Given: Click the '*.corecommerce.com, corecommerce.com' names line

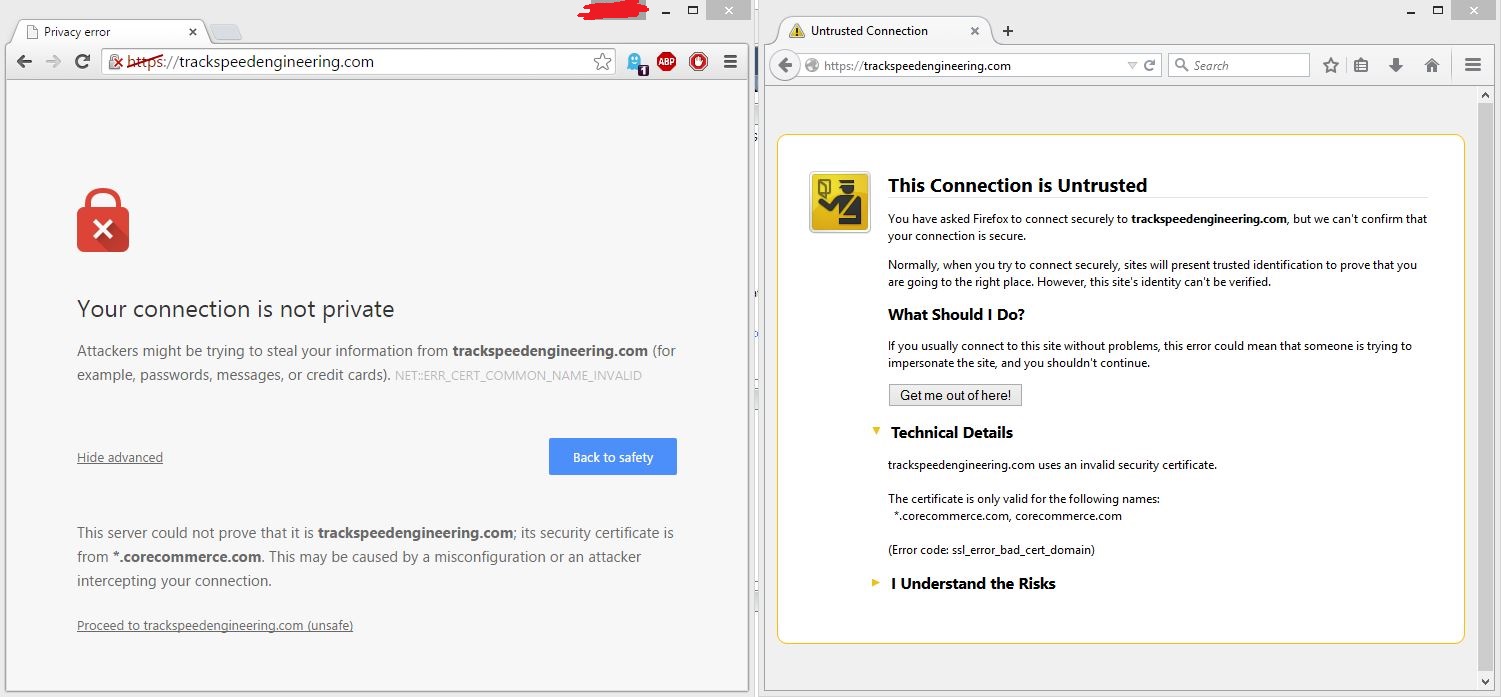Looking at the screenshot, I should (1008, 517).
